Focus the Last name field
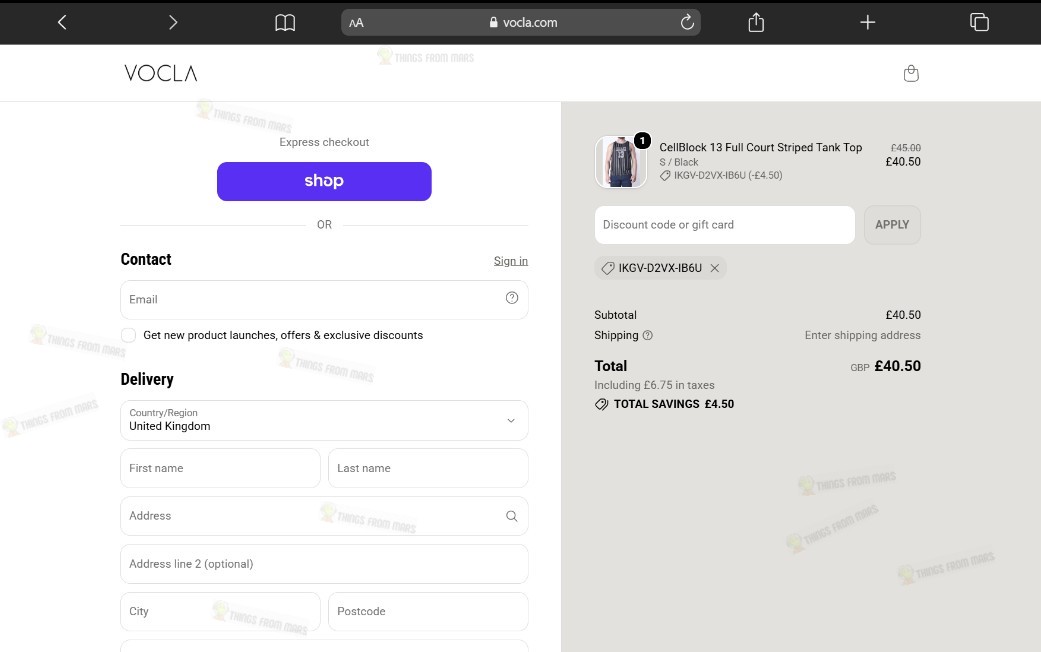The width and height of the screenshot is (1041, 652). pyautogui.click(x=428, y=468)
